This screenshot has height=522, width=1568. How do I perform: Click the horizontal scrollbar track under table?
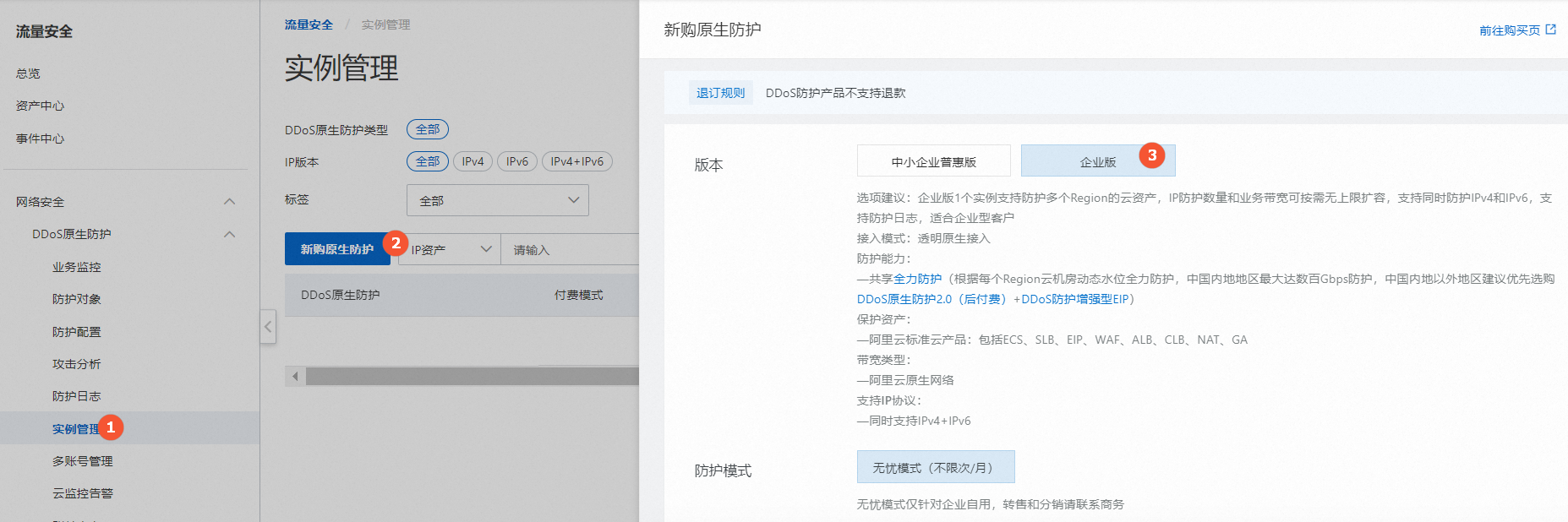coord(472,376)
